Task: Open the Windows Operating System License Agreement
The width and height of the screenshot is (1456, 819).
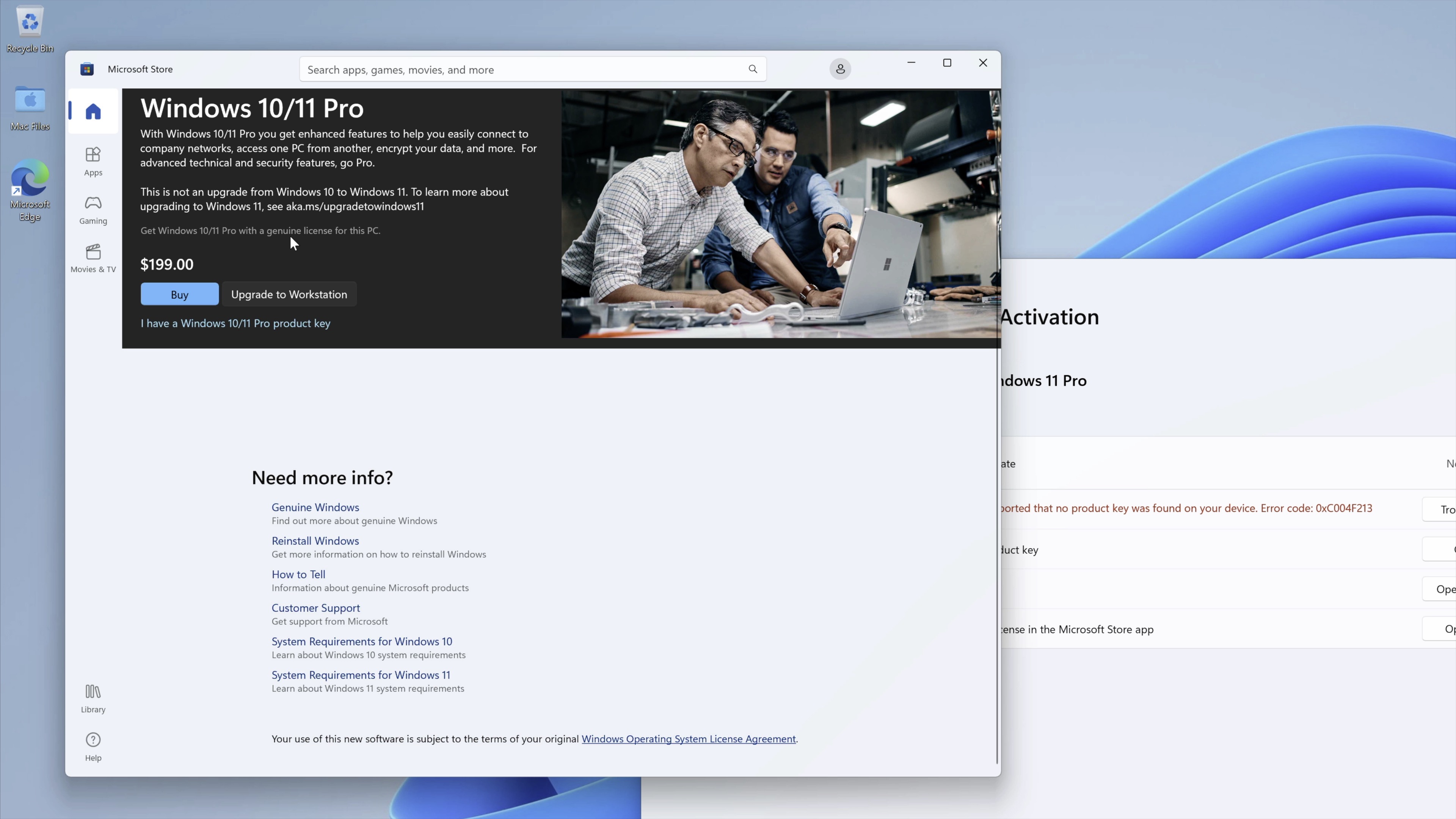Action: tap(689, 739)
